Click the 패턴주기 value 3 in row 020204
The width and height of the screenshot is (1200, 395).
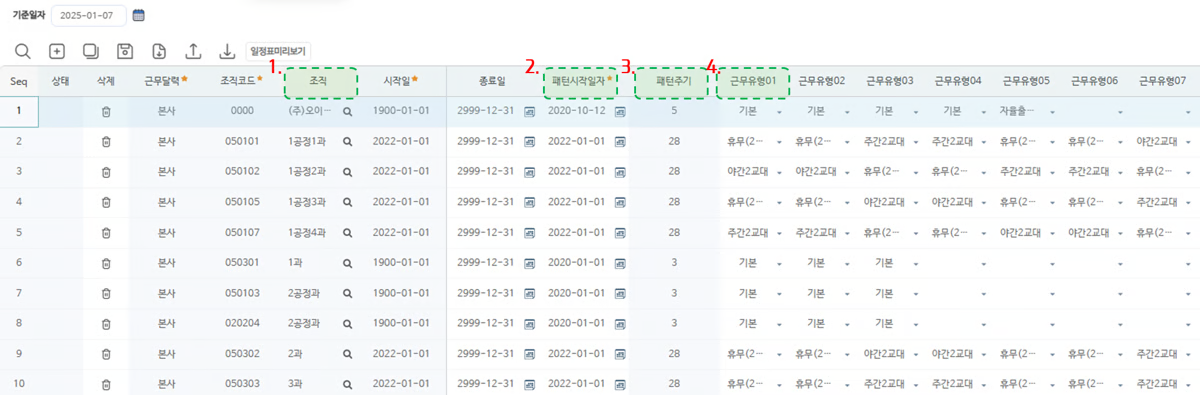point(674,323)
